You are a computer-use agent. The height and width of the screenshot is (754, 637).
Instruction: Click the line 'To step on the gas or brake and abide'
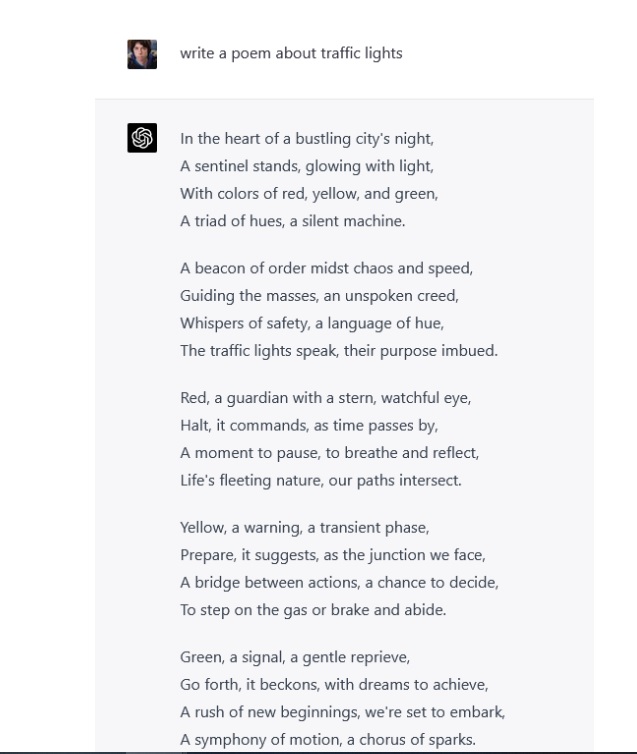pos(313,610)
